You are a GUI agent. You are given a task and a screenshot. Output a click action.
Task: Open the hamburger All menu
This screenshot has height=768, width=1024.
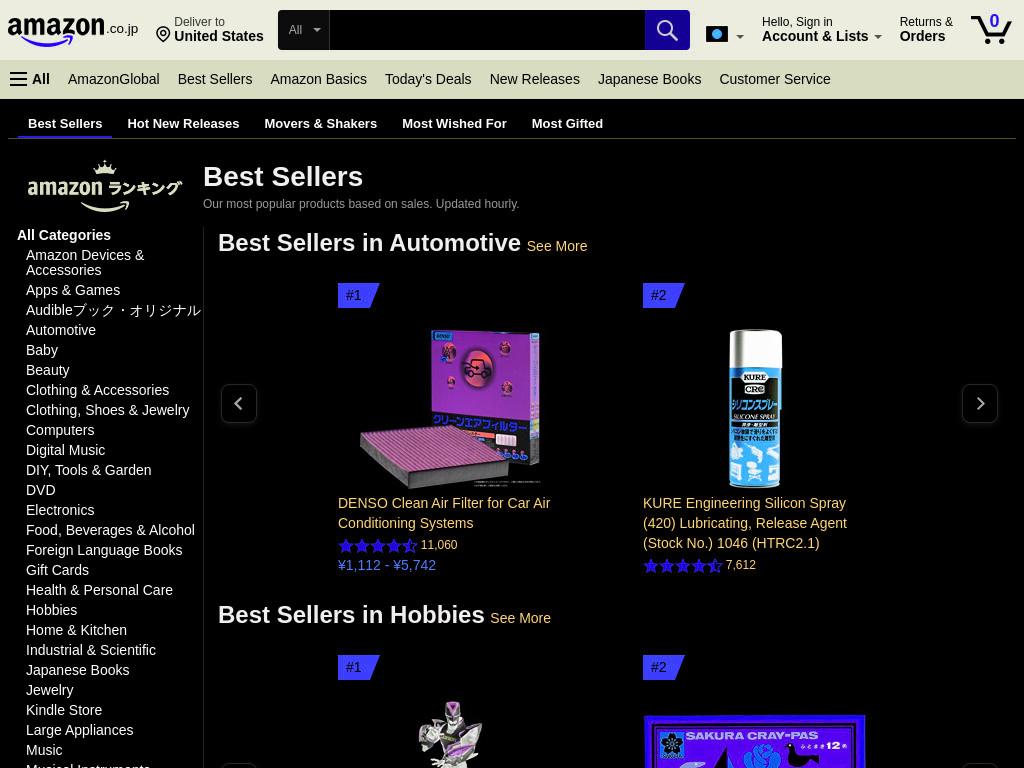point(30,79)
